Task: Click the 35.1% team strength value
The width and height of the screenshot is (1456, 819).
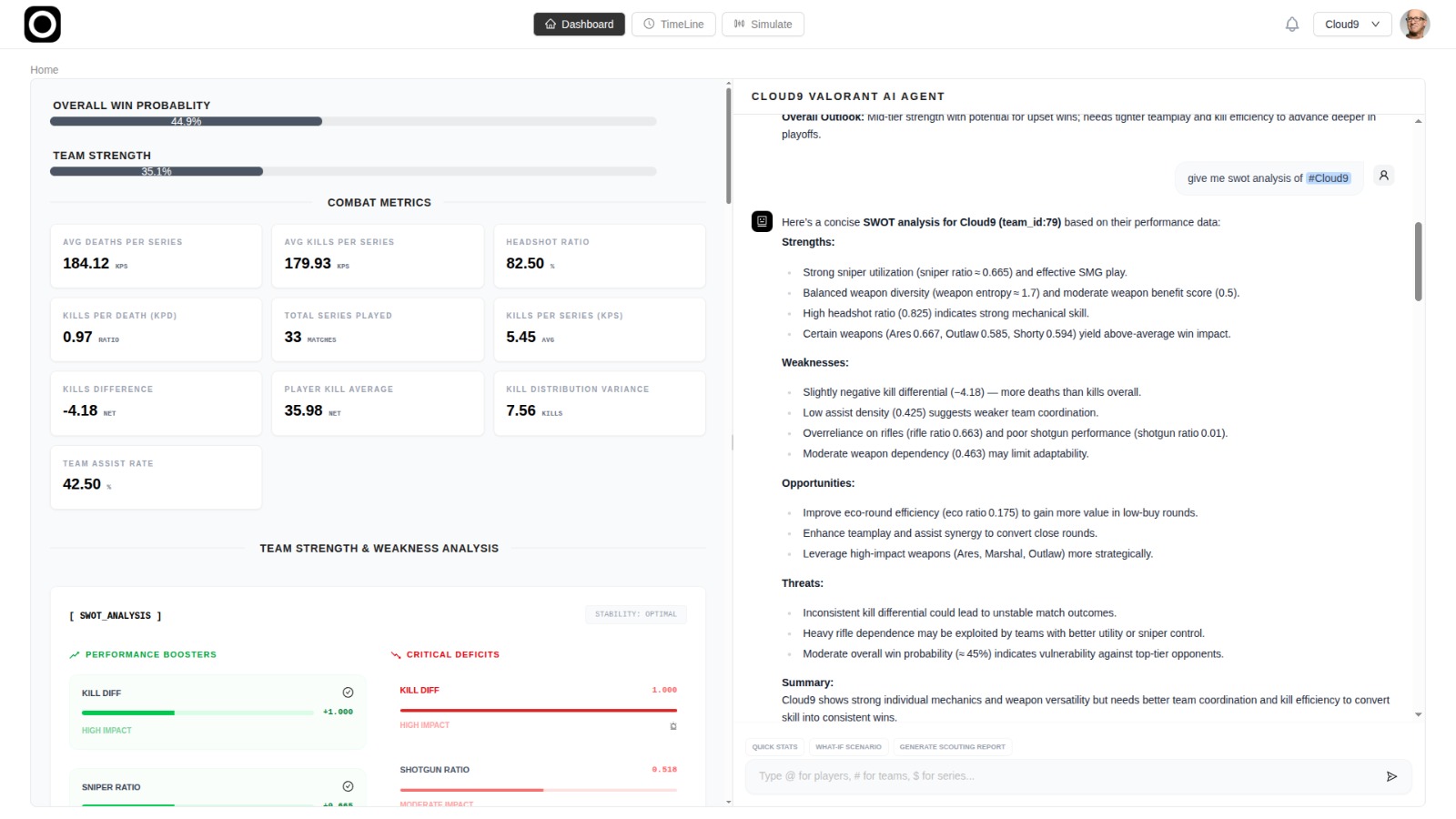Action: pos(157,172)
